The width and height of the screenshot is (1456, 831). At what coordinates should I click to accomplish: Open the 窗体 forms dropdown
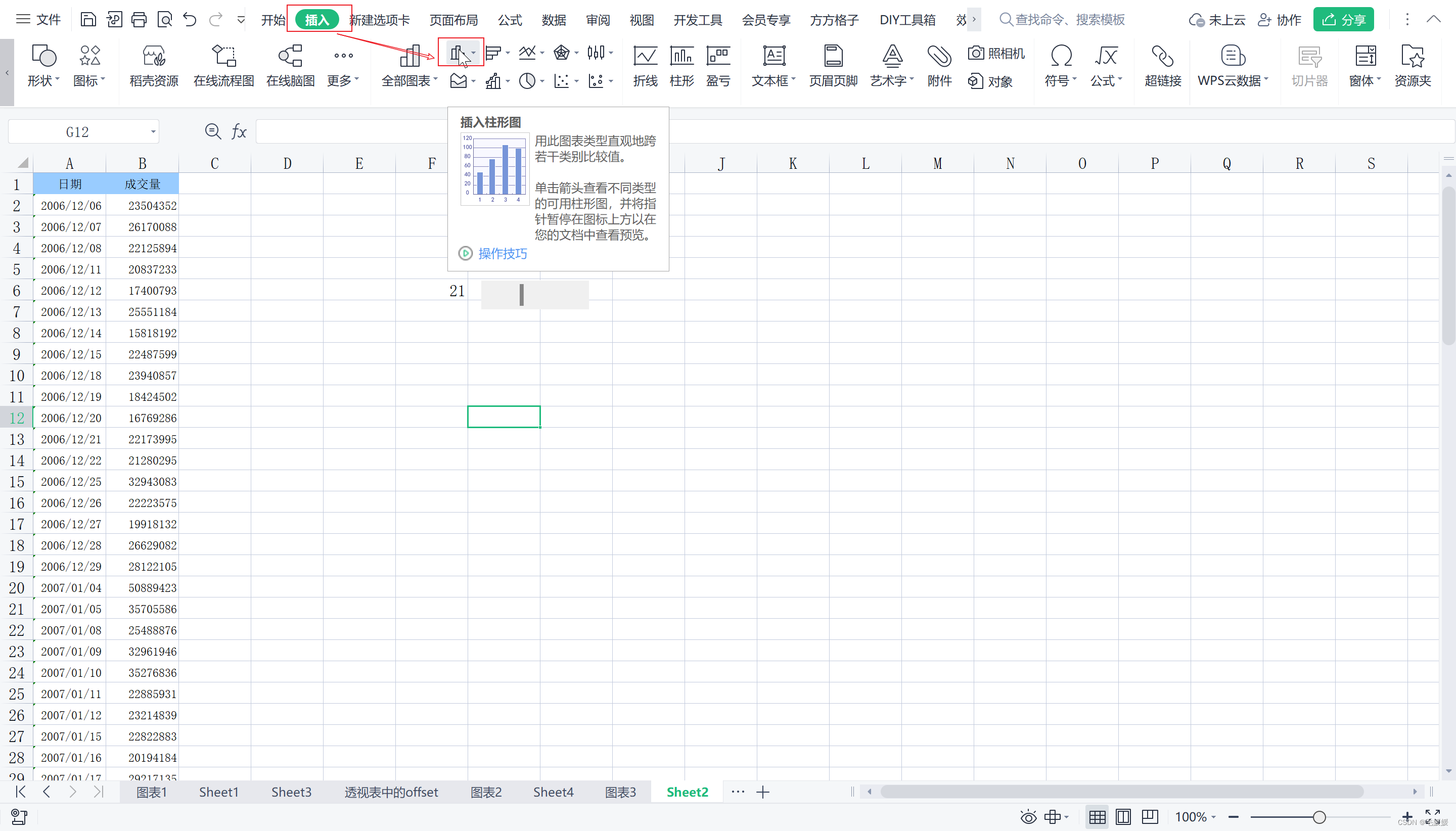click(x=1365, y=66)
